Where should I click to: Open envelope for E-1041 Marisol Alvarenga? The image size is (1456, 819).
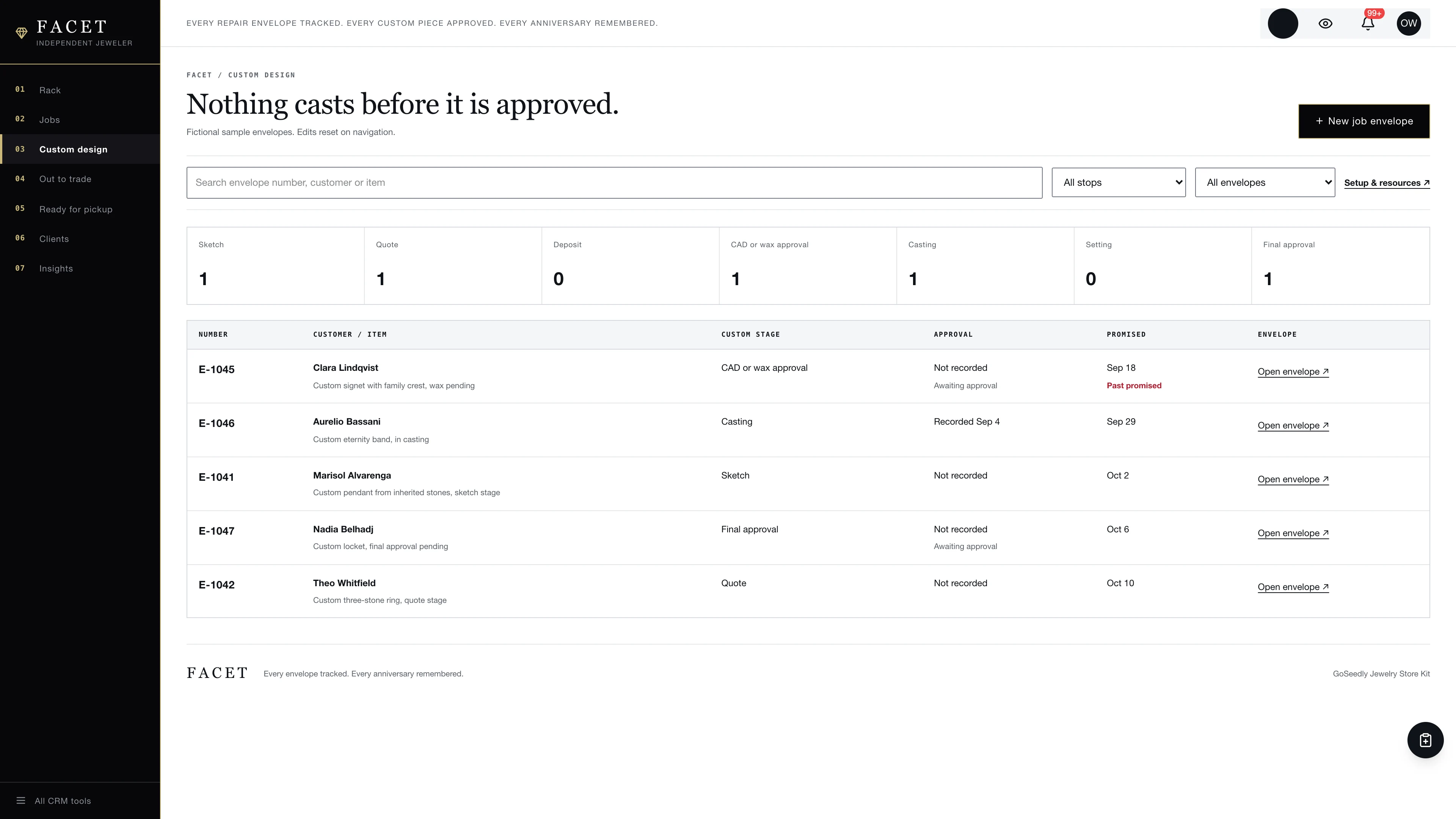click(1293, 479)
